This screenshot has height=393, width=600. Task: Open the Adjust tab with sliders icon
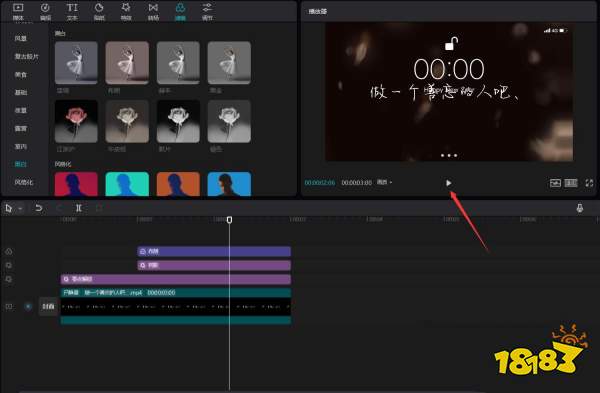click(x=207, y=11)
